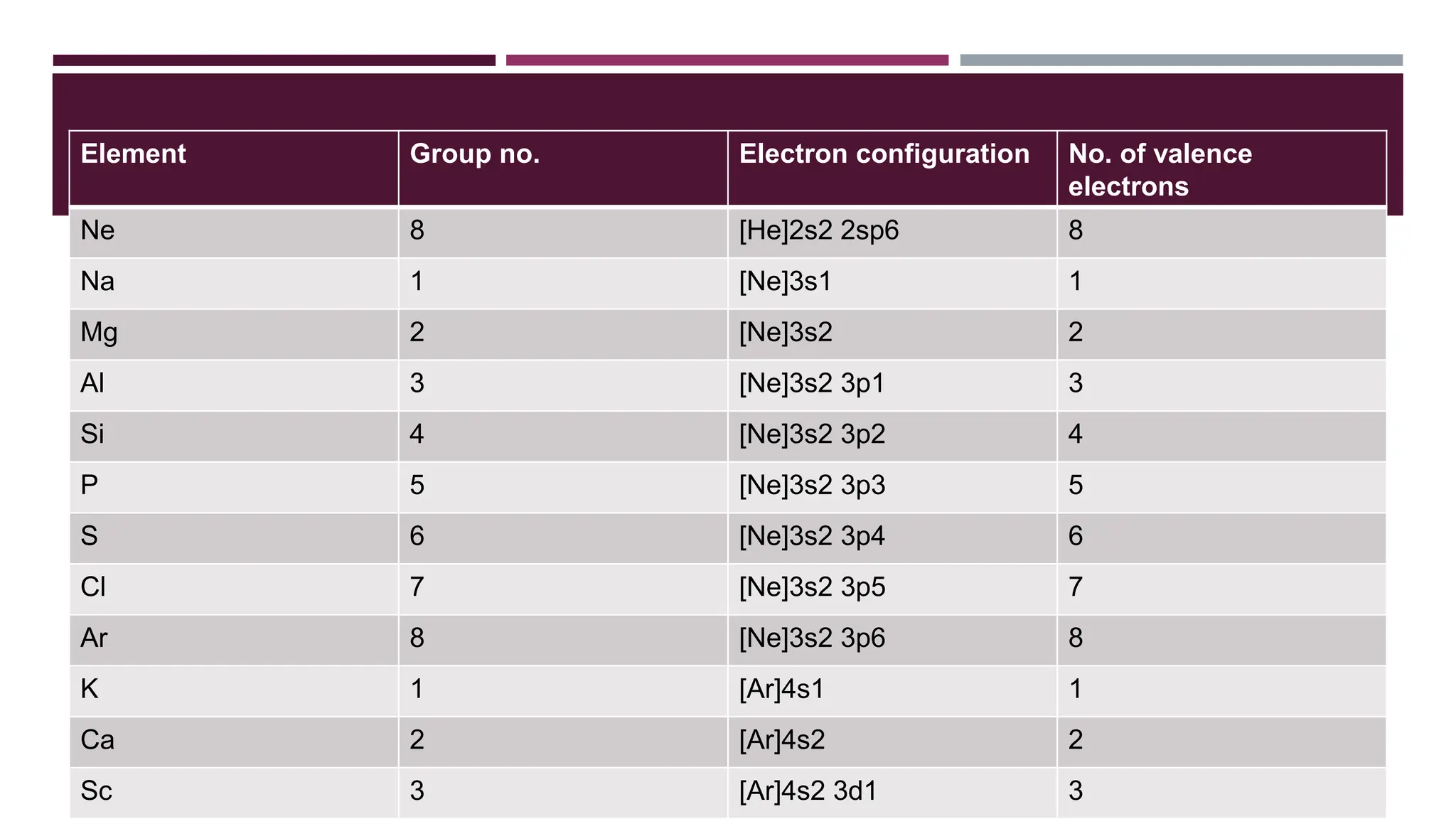This screenshot has width=1456, height=819.
Task: Click the '[Ne]3s2 3p3' configuration cell
Action: click(x=812, y=486)
